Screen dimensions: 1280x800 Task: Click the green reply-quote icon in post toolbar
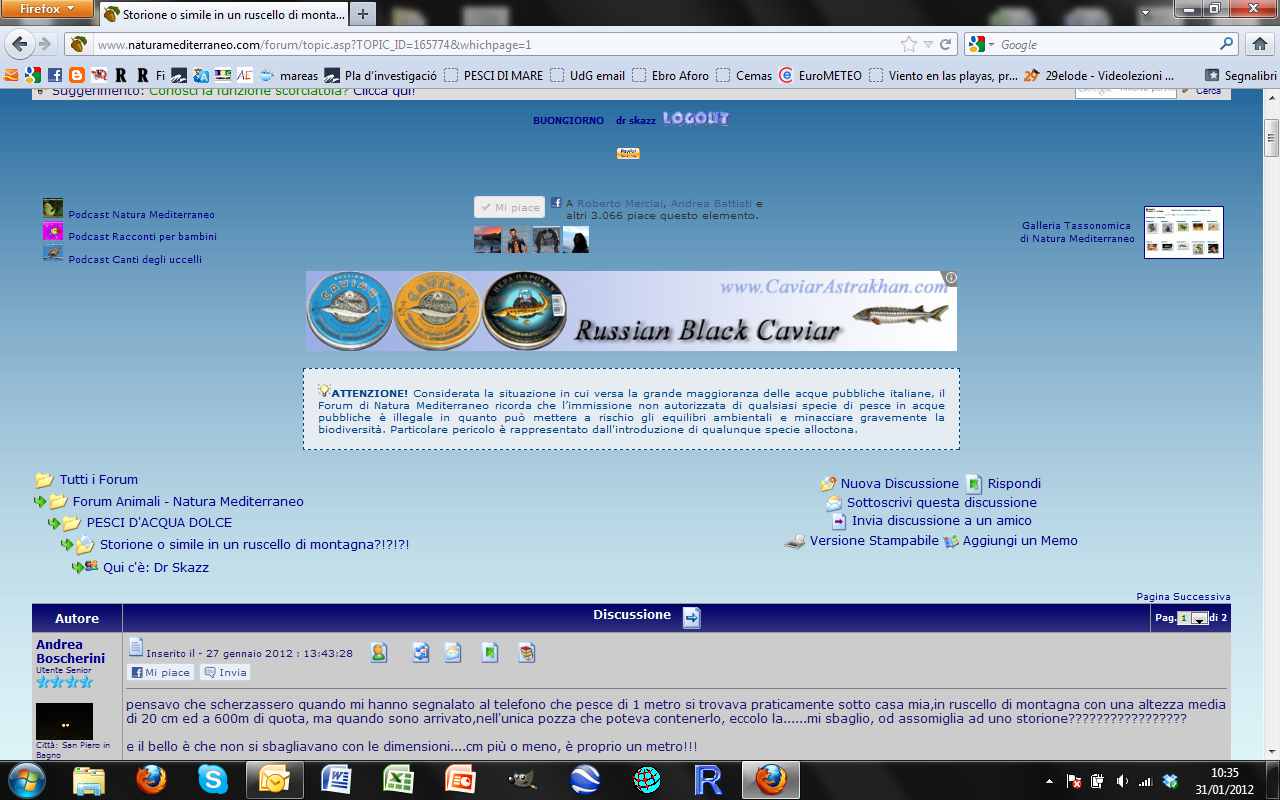490,653
